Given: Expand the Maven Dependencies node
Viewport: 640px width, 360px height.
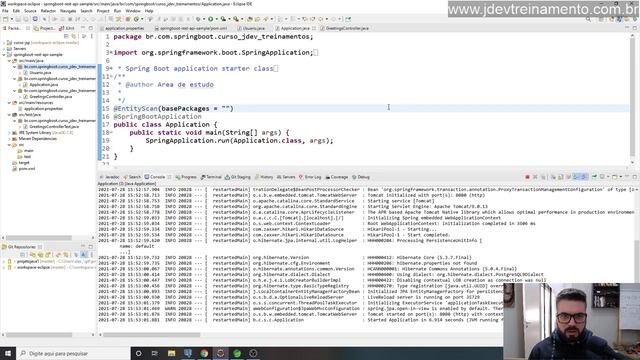Looking at the screenshot, I should 9,139.
